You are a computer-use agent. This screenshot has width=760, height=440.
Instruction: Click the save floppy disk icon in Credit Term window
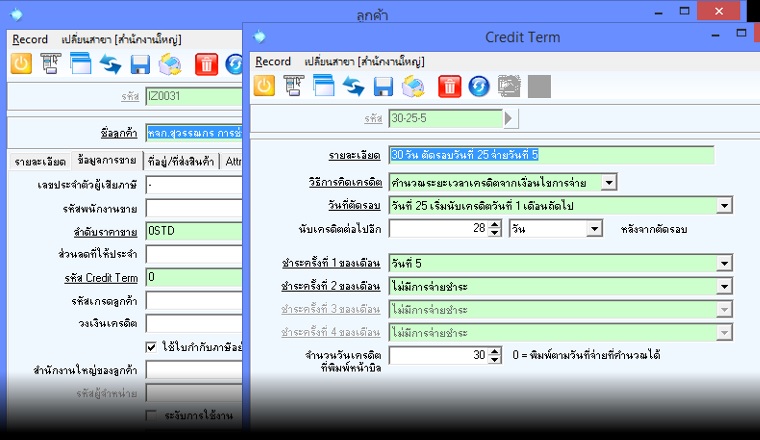(x=383, y=86)
